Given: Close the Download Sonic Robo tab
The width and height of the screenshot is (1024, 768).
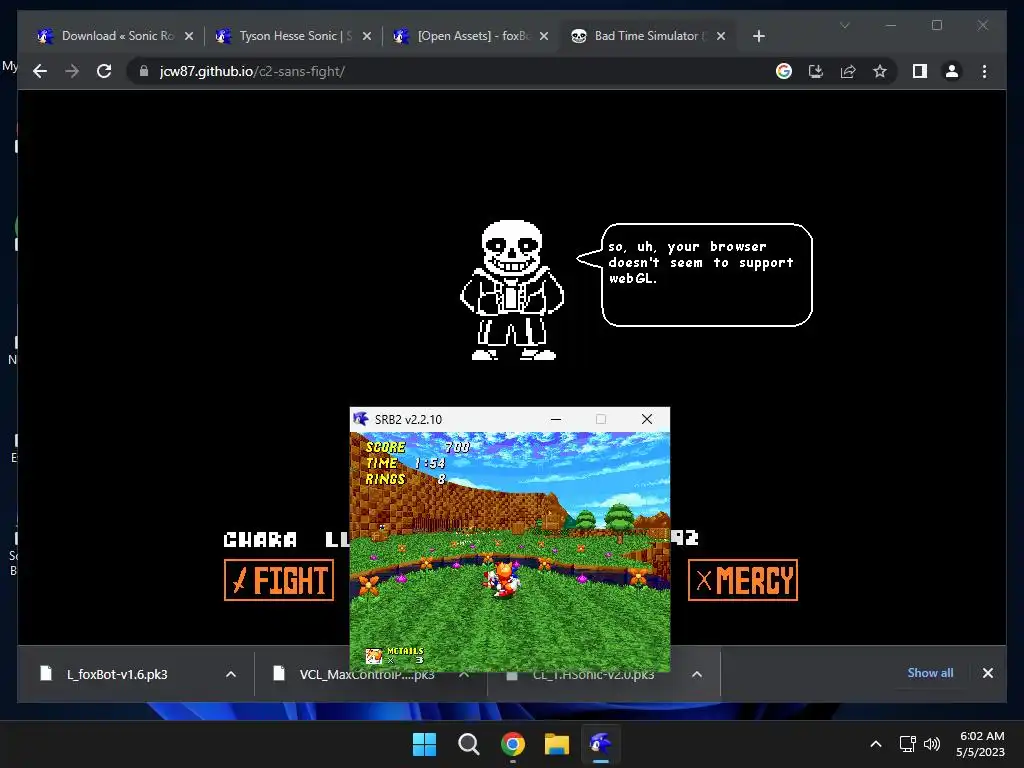Looking at the screenshot, I should coord(189,36).
